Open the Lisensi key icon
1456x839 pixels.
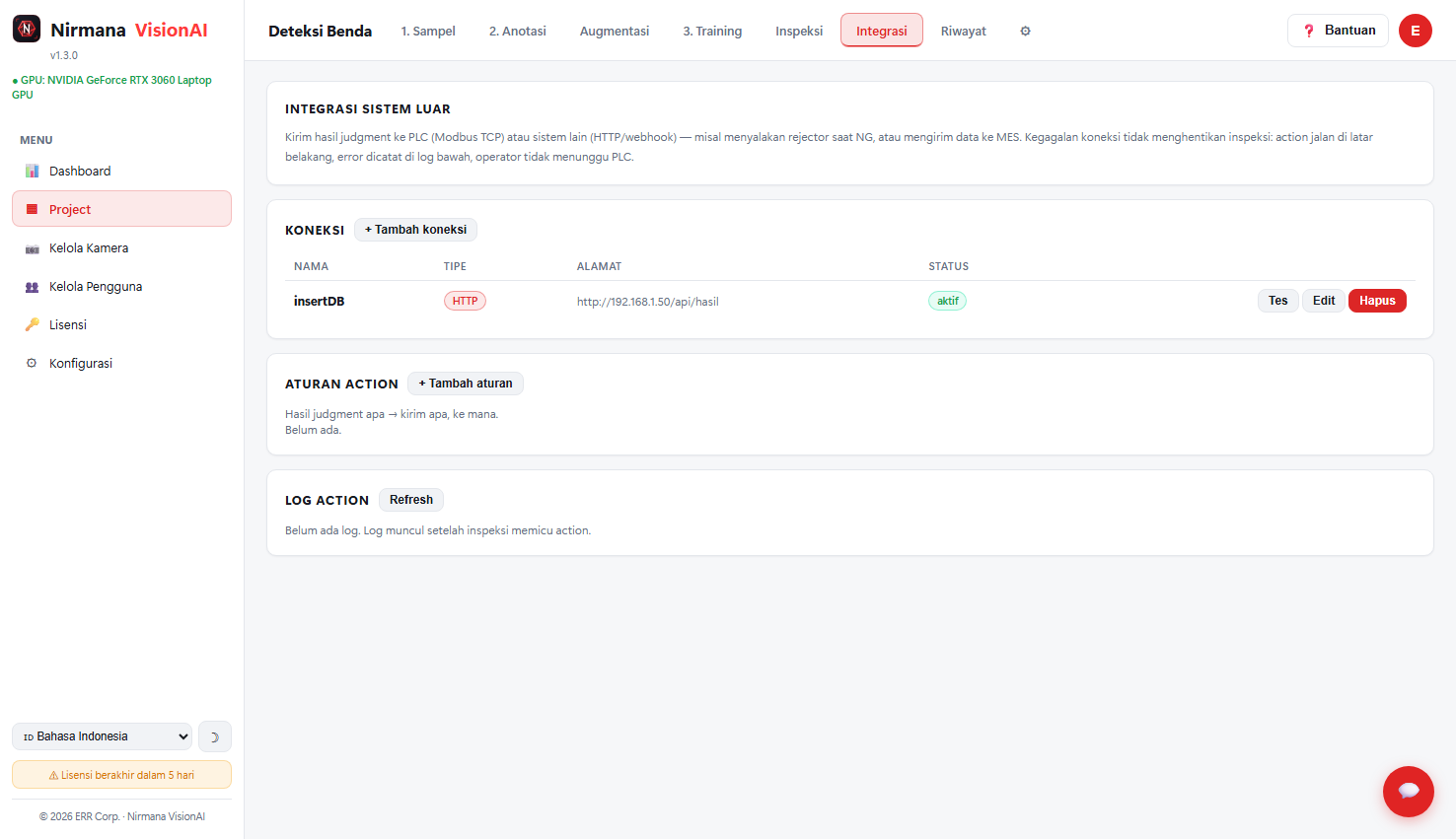point(32,325)
